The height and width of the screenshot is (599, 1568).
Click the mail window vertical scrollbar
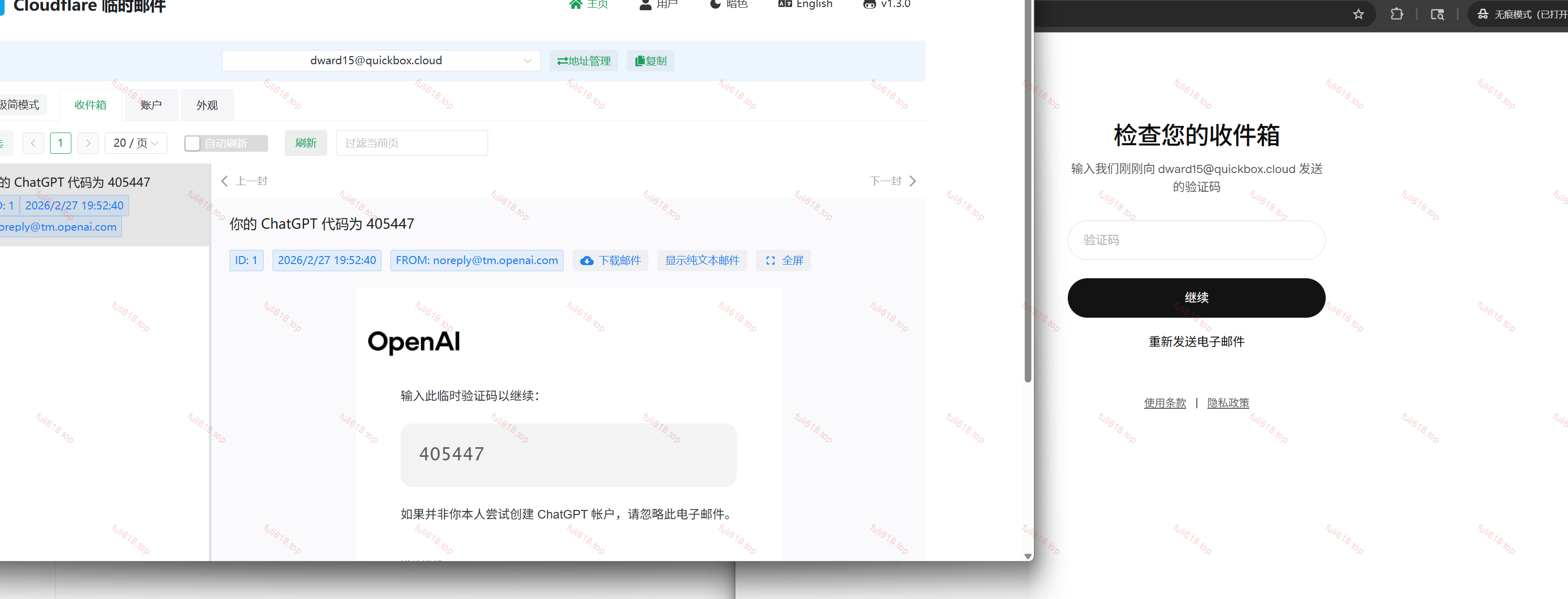pyautogui.click(x=1028, y=191)
